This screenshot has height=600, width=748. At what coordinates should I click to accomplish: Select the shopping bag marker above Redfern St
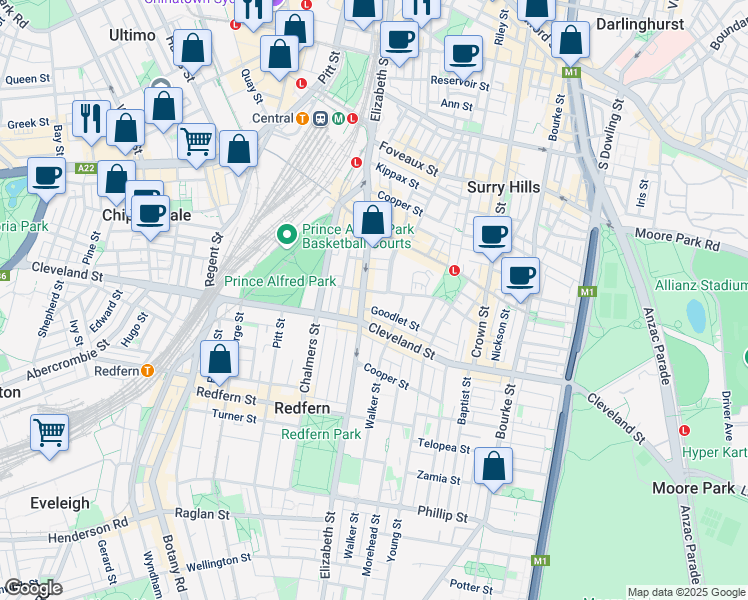point(219,362)
